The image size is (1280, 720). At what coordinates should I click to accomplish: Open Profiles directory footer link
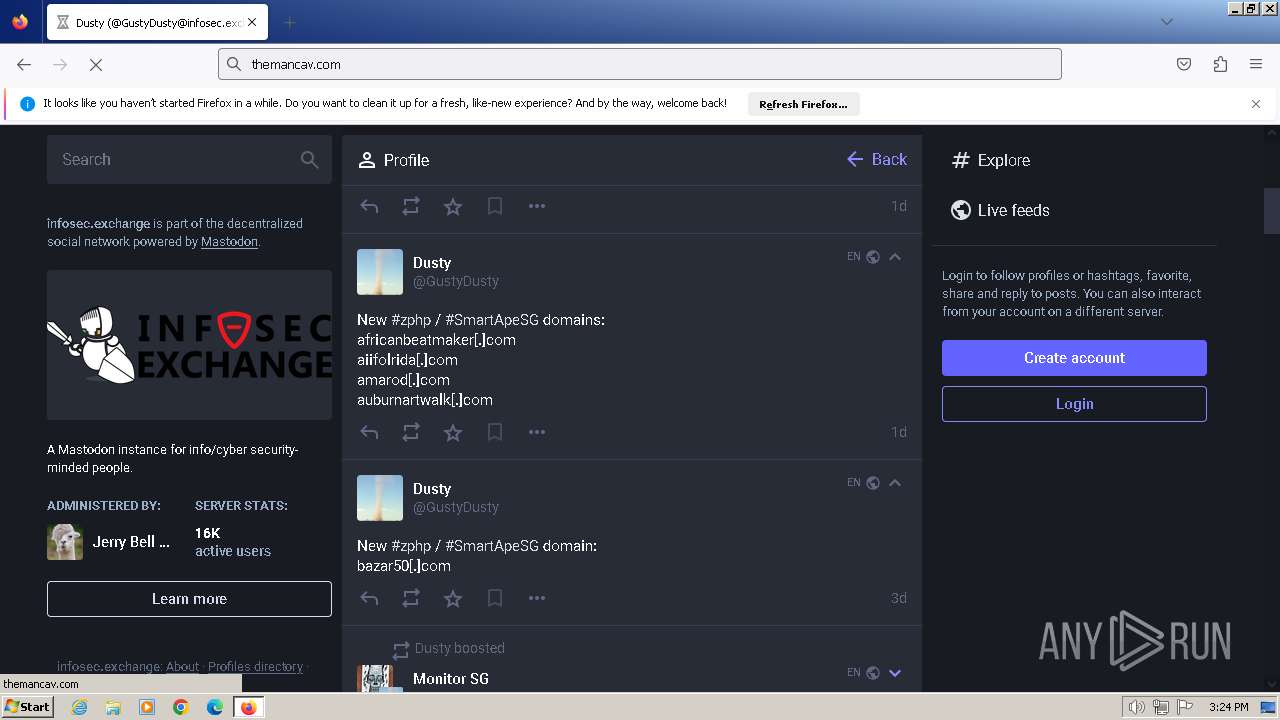[x=255, y=667]
